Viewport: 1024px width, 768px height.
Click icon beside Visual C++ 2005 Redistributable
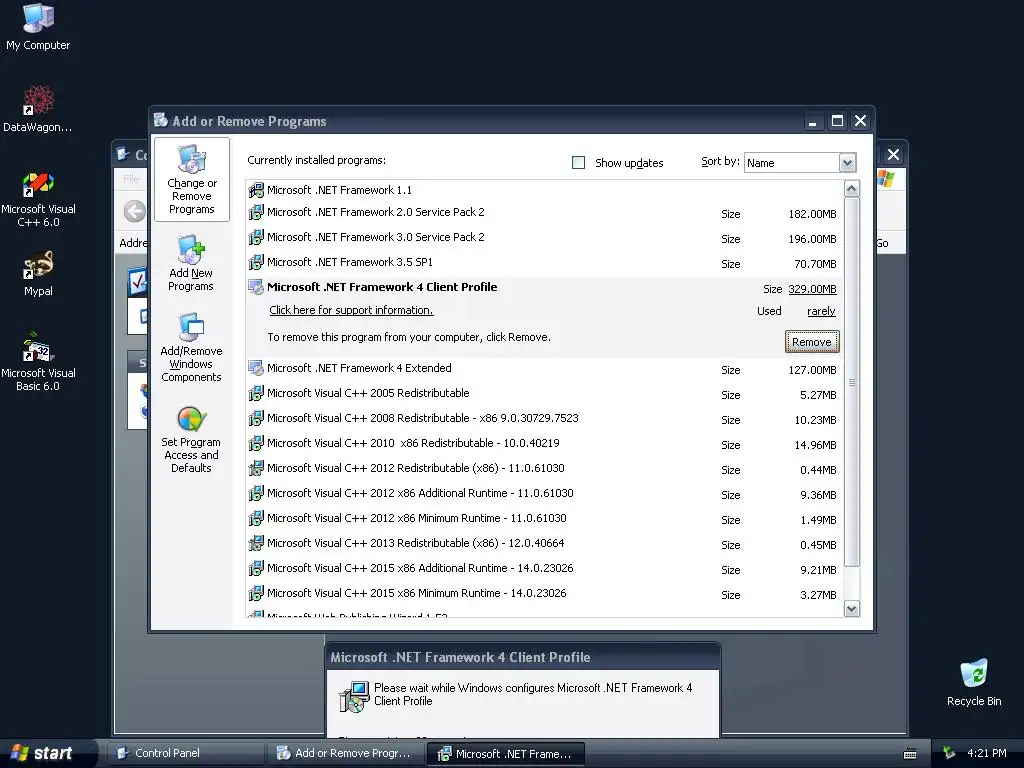point(256,393)
